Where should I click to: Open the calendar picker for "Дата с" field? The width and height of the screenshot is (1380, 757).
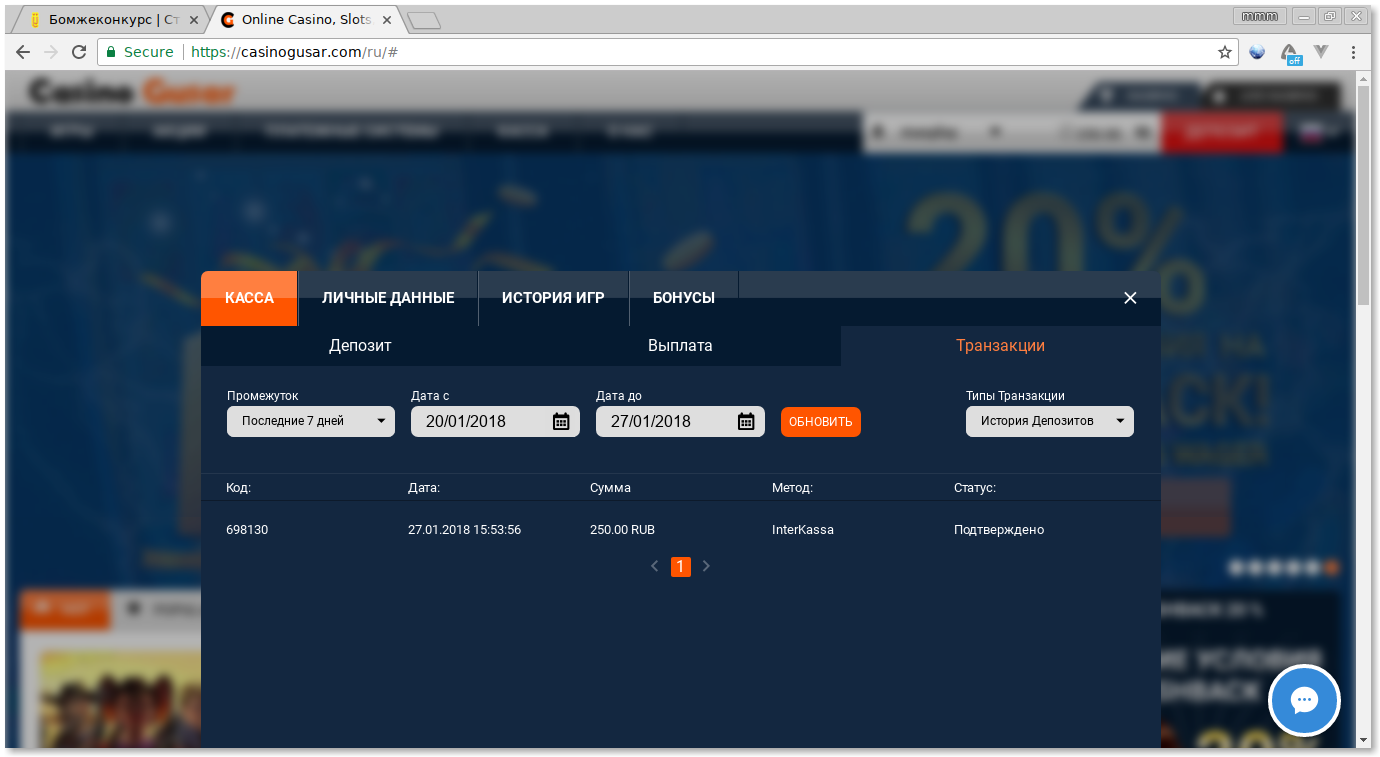(x=563, y=421)
